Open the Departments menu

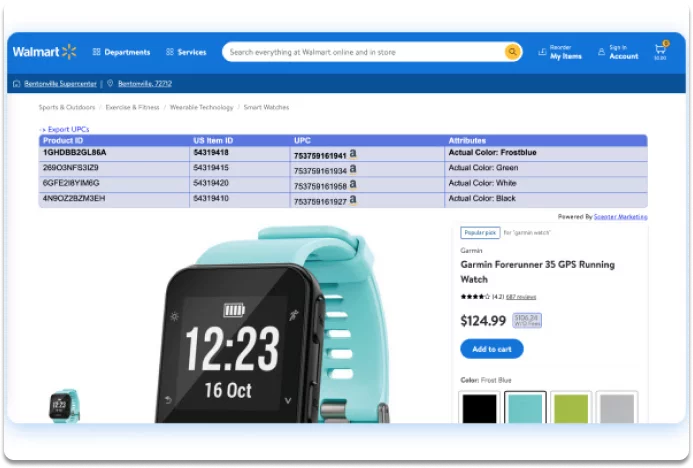tap(122, 52)
